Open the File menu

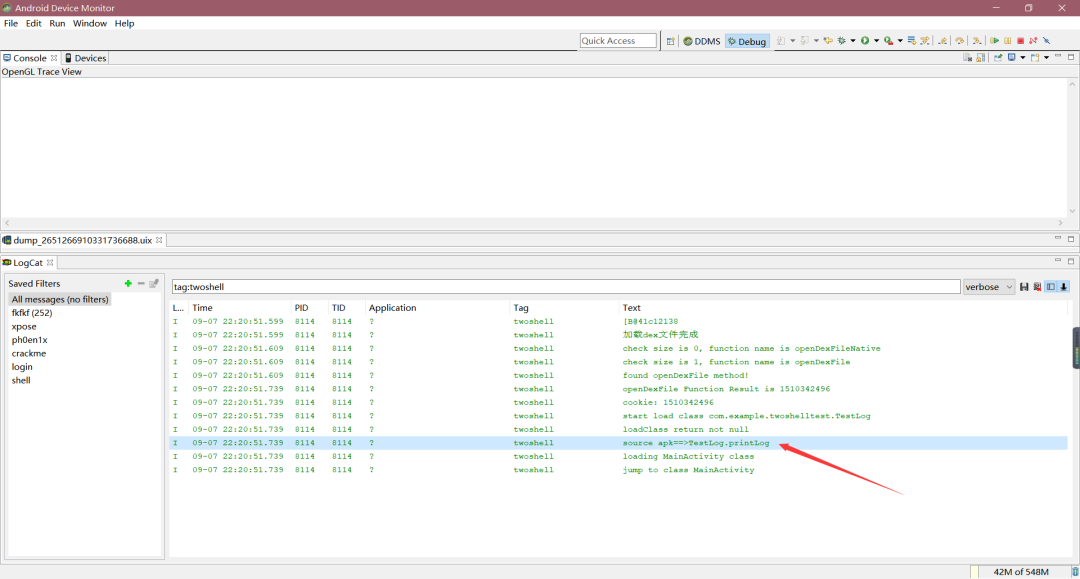[11, 23]
